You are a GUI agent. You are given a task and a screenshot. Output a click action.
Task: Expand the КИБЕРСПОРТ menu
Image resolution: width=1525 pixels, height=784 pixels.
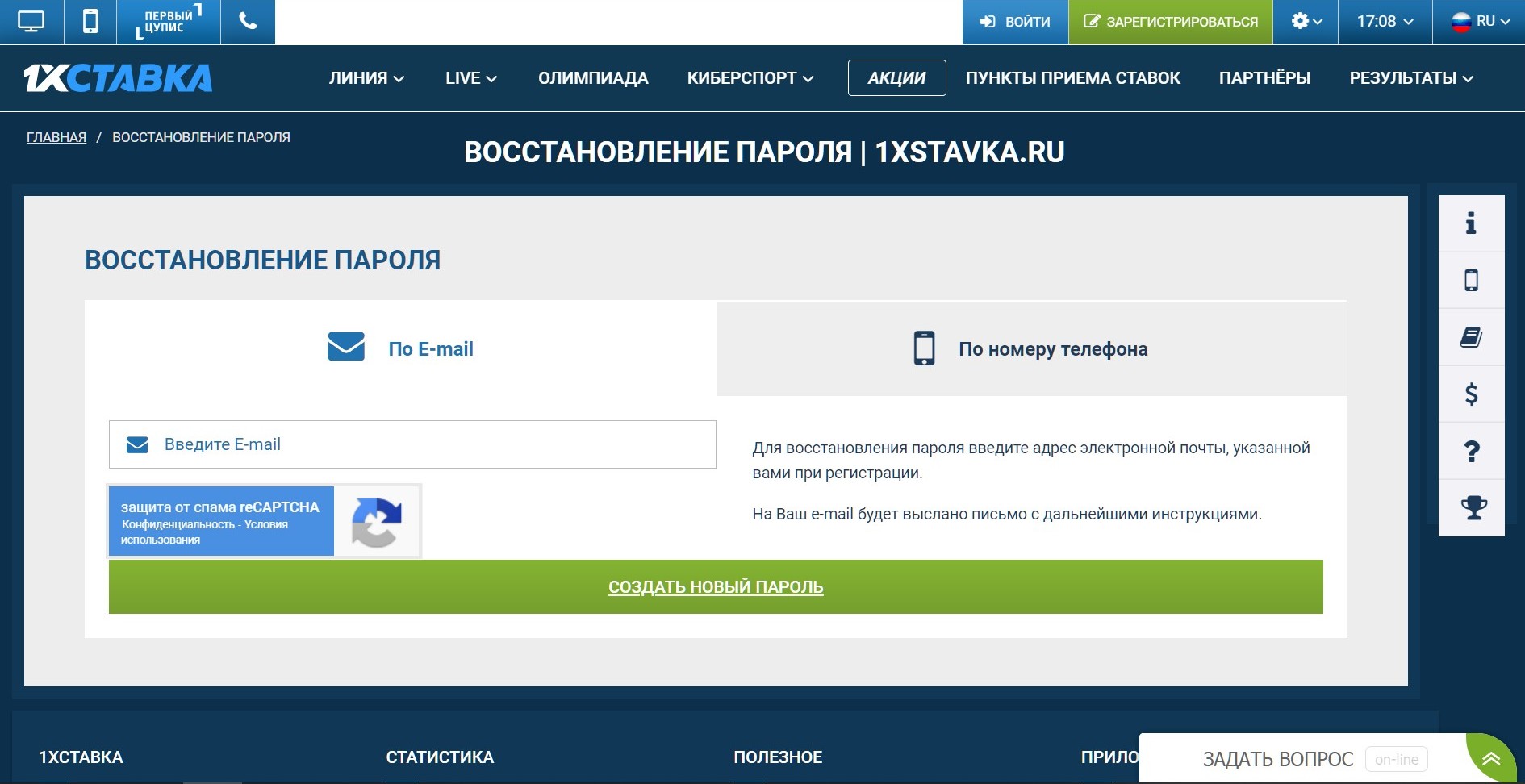coord(750,78)
